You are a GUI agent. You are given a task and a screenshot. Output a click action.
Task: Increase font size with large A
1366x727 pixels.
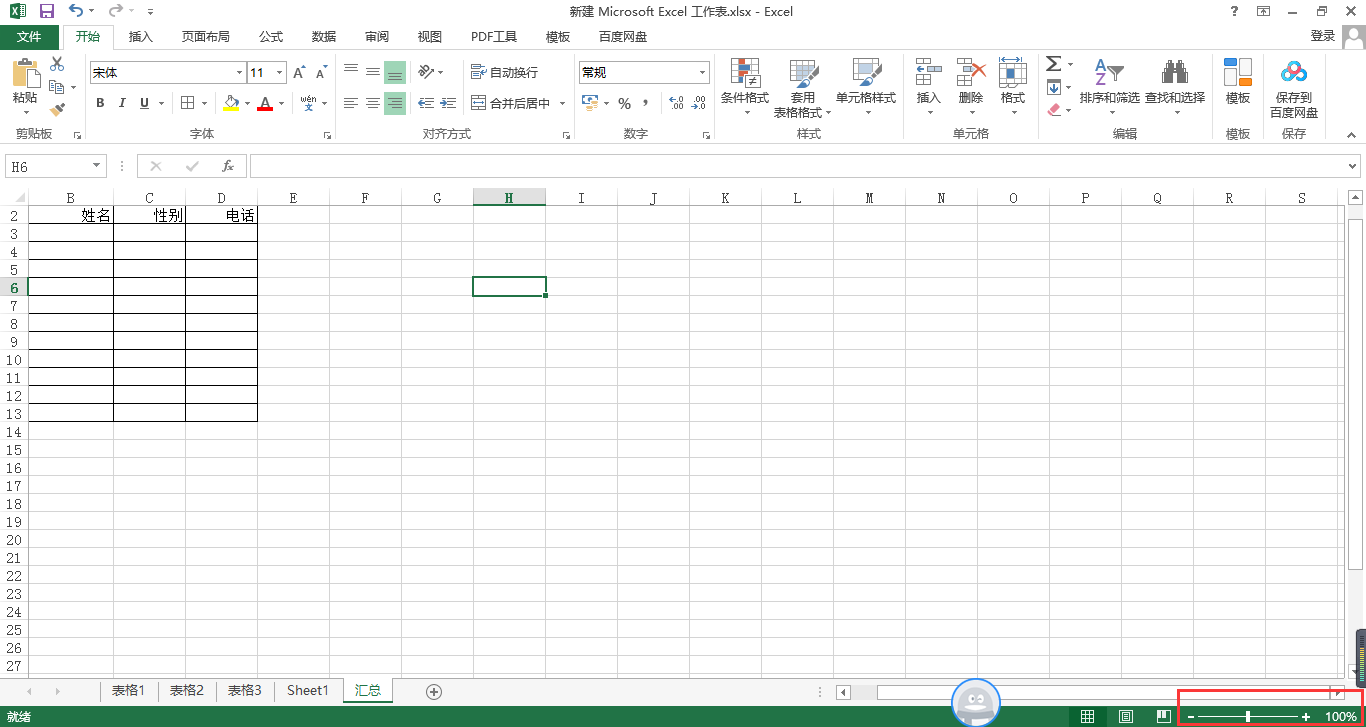tap(299, 73)
